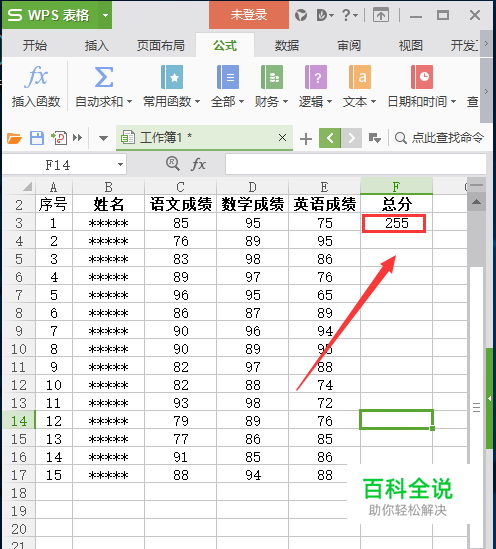Switch to the 开始 tab

point(35,46)
